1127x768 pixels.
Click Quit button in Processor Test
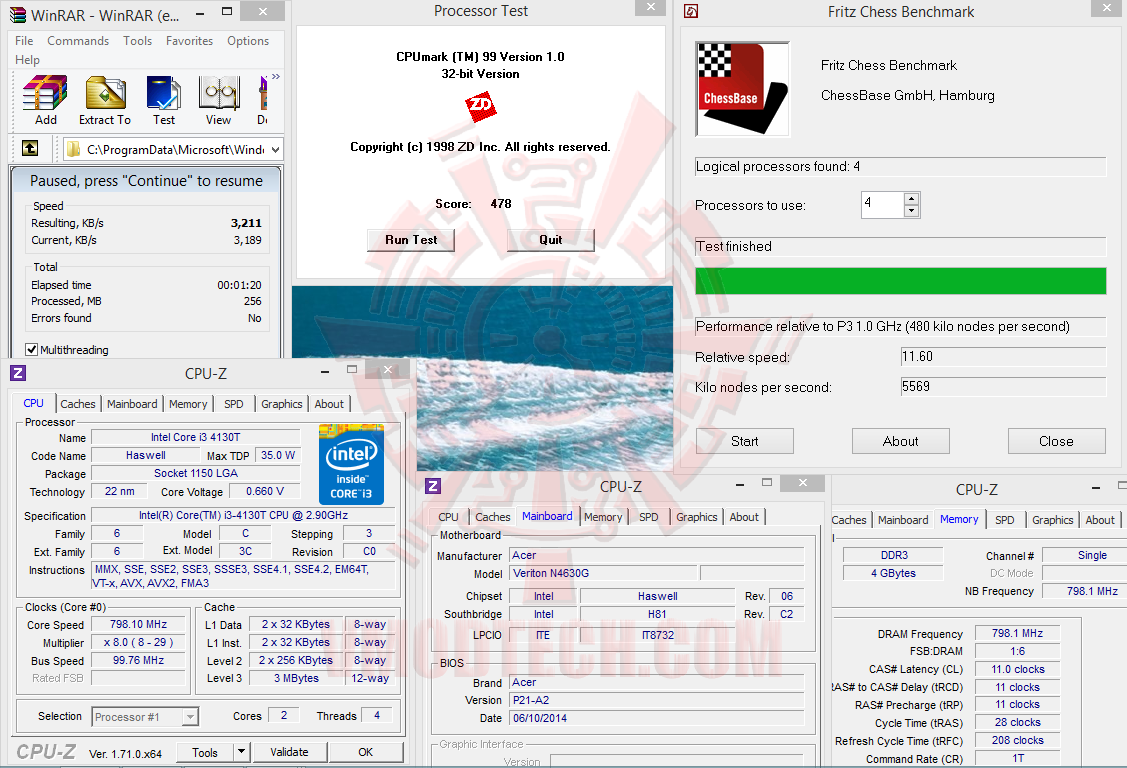551,240
